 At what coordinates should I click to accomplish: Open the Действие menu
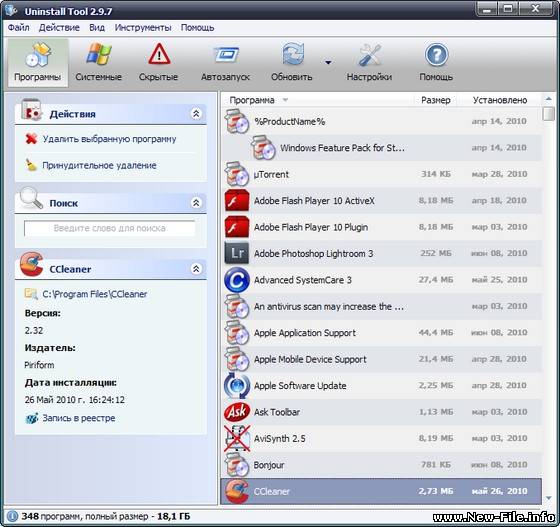pos(59,27)
